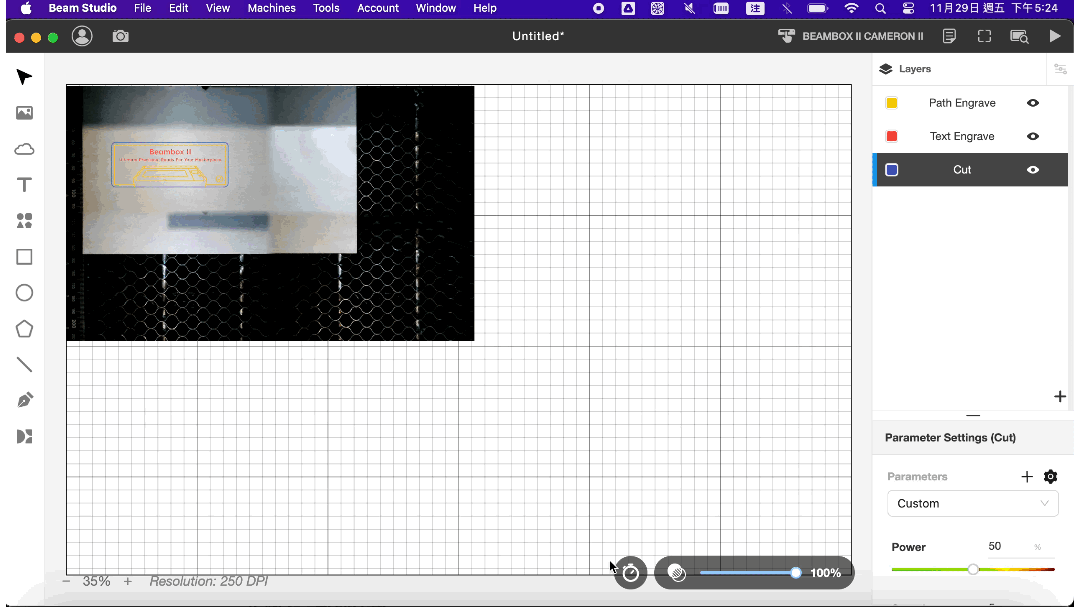
Task: Open the Machines menu
Action: (x=271, y=8)
